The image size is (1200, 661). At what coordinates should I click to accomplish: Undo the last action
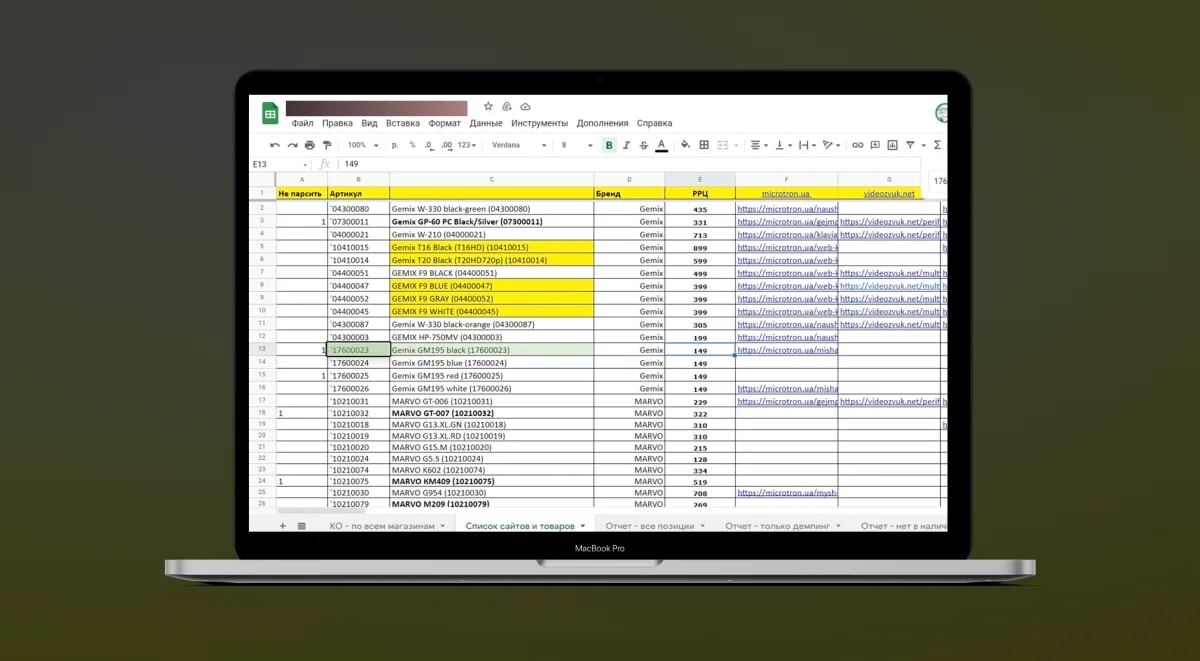(275, 145)
